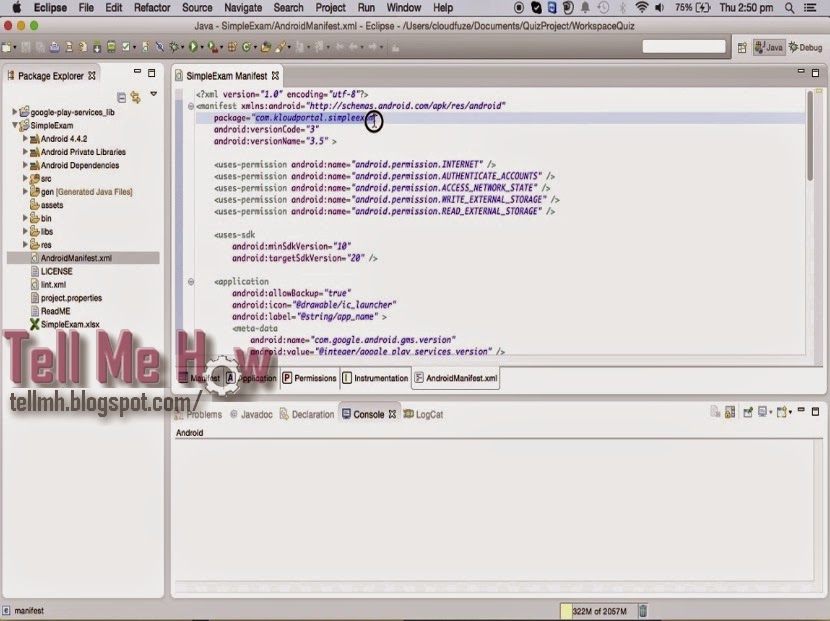Viewport: 830px width, 621px height.
Task: Click the Open Perspective icon
Action: [x=742, y=48]
